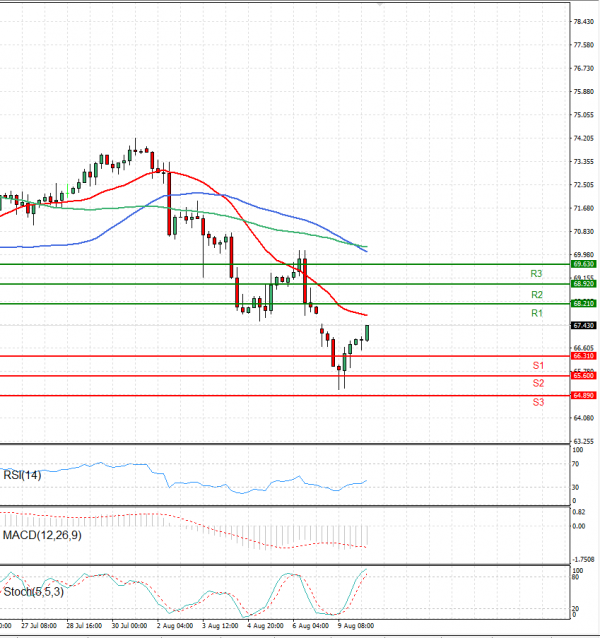Click the 6 Aug 04:00 time label

pos(311,626)
